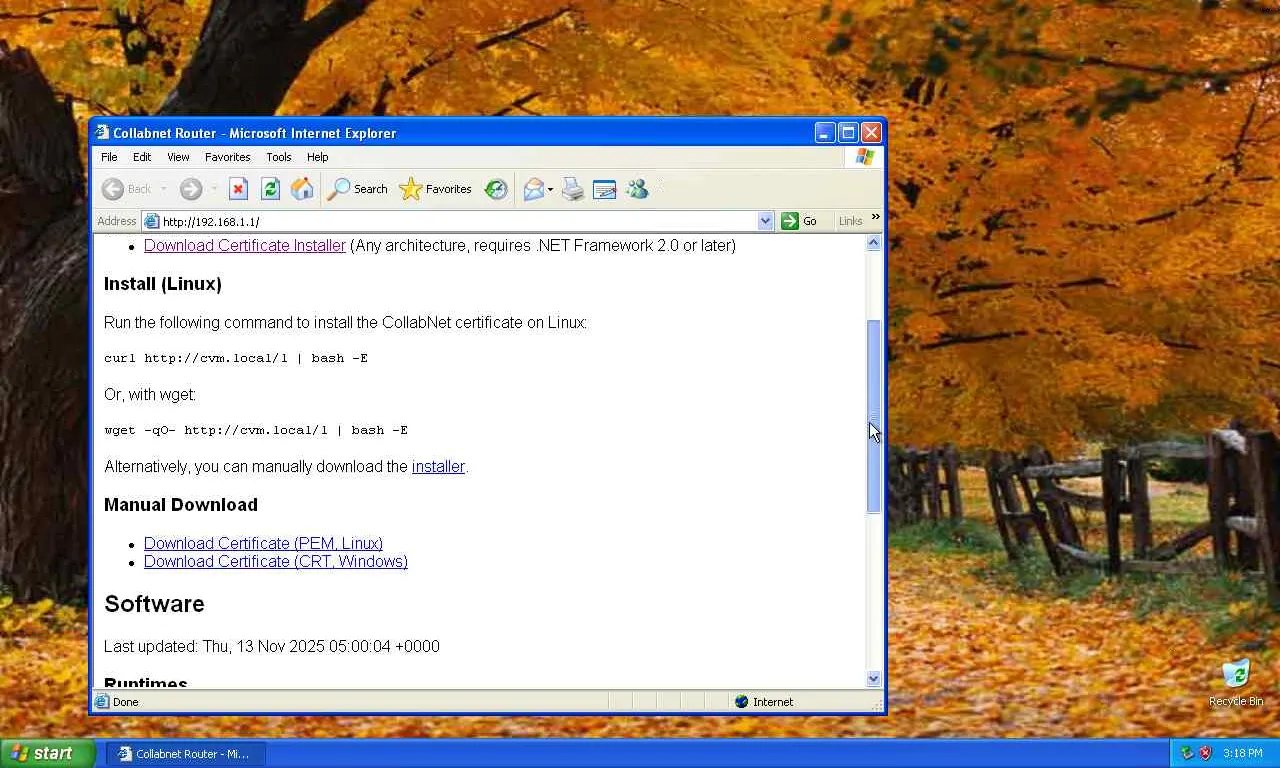Viewport: 1280px width, 768px height.
Task: Click the Start button
Action: point(48,753)
